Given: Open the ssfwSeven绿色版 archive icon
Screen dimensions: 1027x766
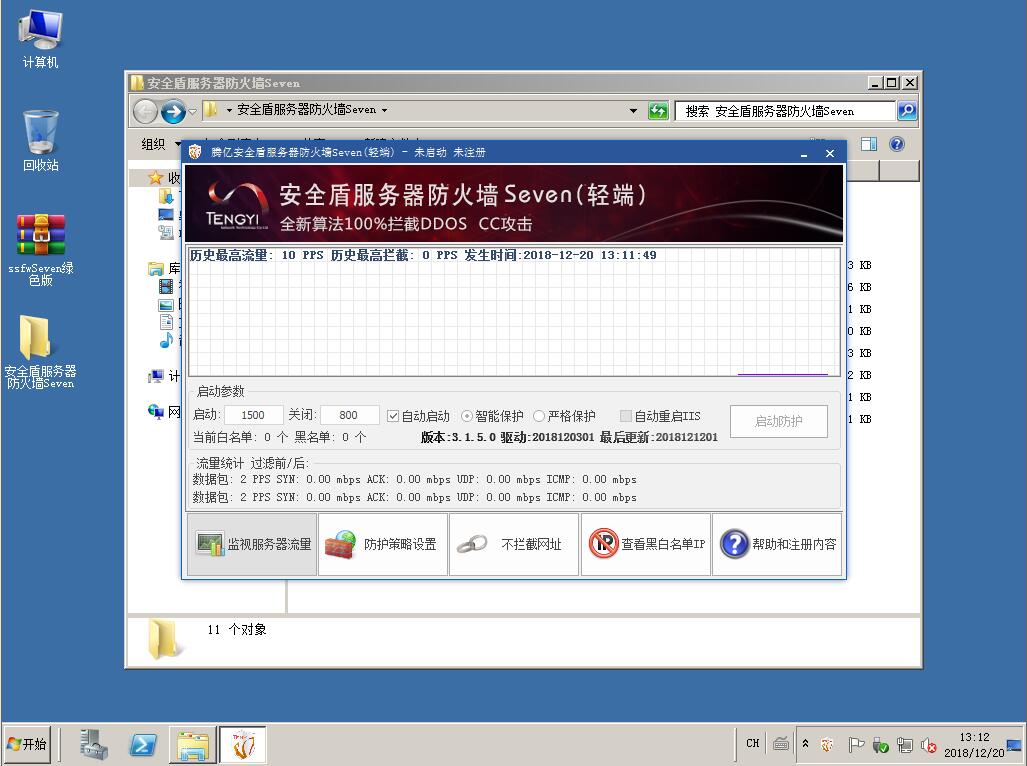Looking at the screenshot, I should tap(41, 250).
